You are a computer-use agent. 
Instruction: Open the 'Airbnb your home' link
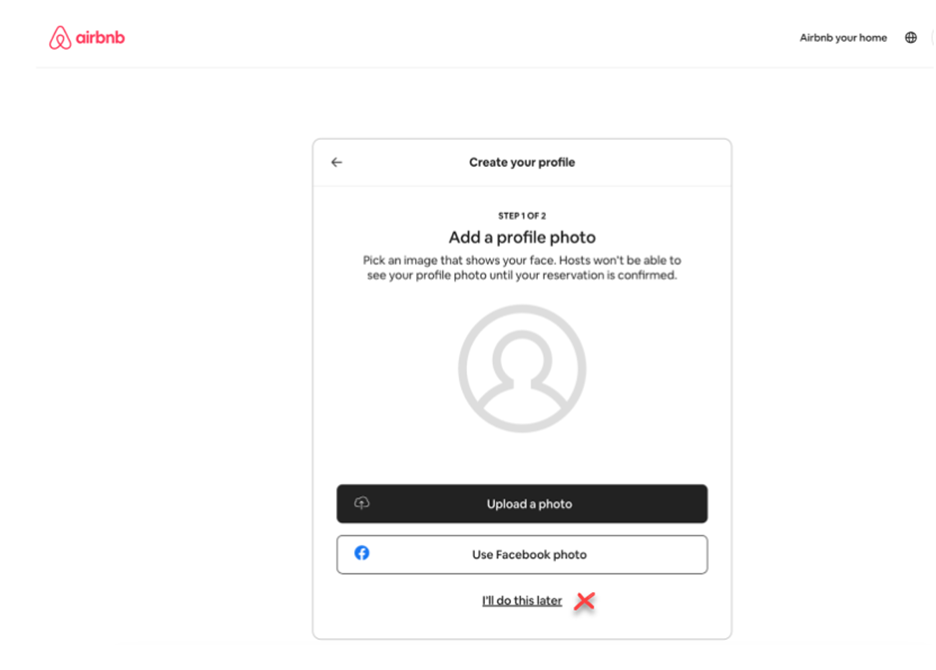pos(843,38)
